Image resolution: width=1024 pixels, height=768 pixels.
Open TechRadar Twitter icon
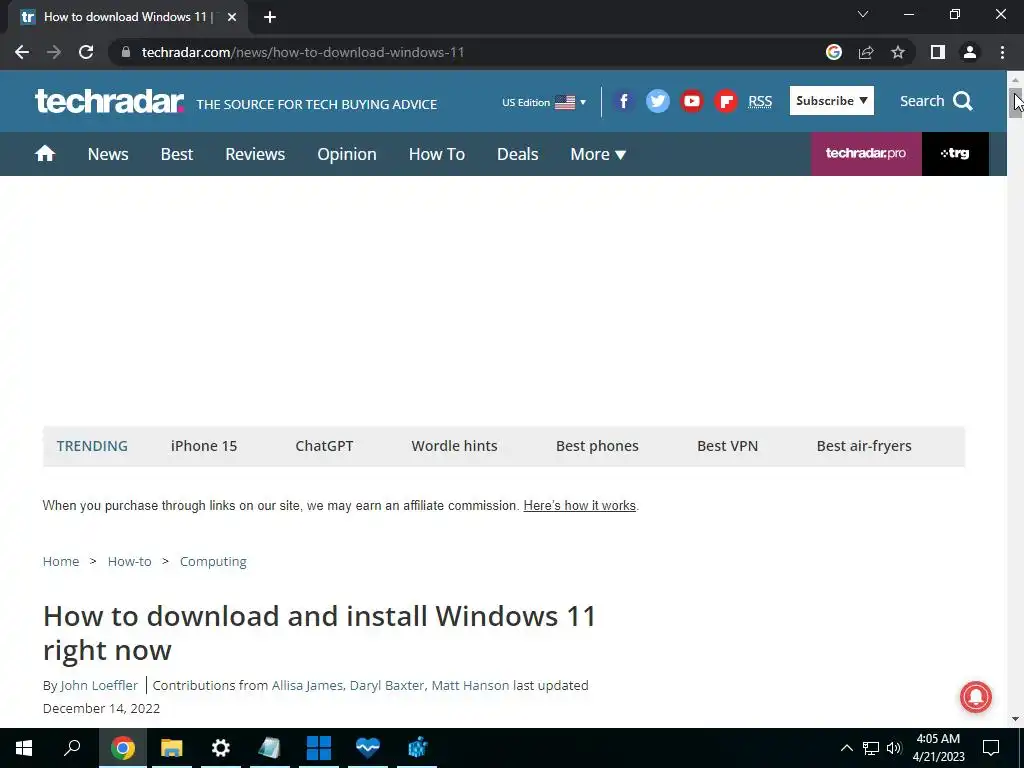tap(658, 101)
